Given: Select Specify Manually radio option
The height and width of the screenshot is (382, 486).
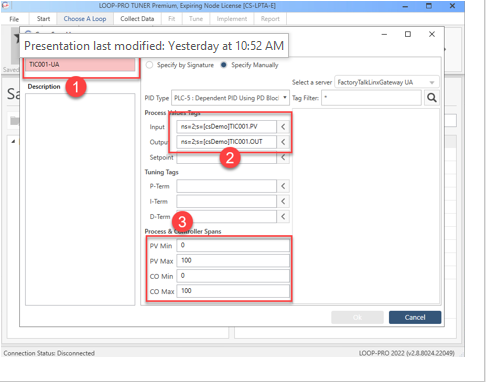Looking at the screenshot, I should (x=224, y=65).
